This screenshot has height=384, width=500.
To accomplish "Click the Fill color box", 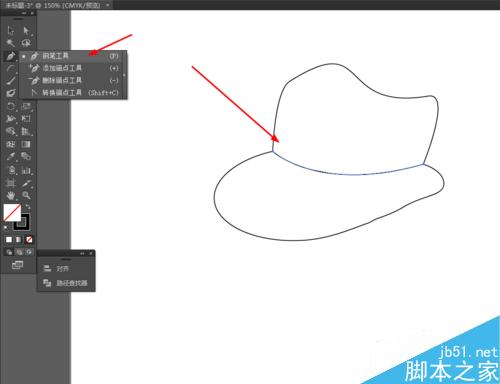I will (12, 212).
